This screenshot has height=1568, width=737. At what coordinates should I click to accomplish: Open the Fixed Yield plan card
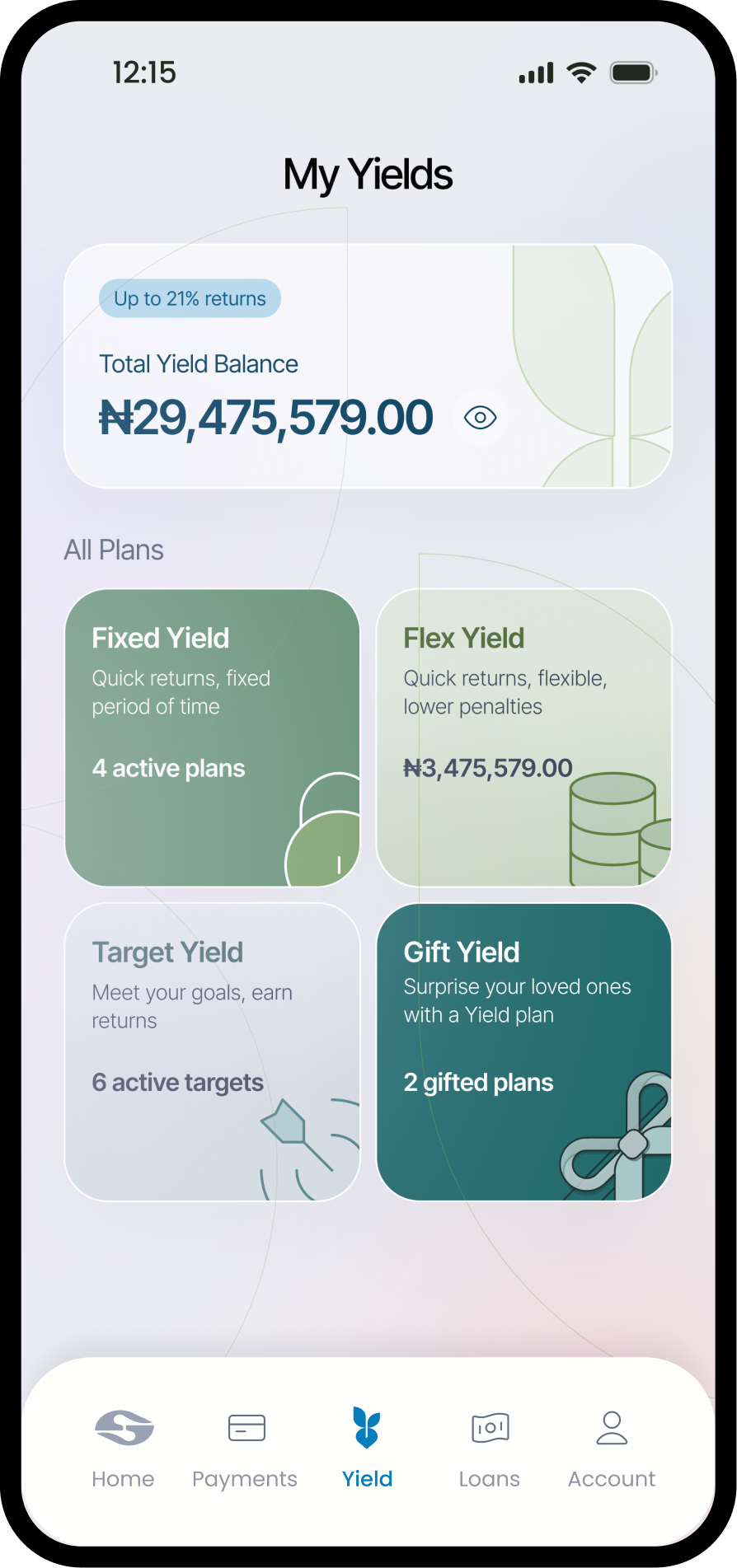tap(213, 737)
